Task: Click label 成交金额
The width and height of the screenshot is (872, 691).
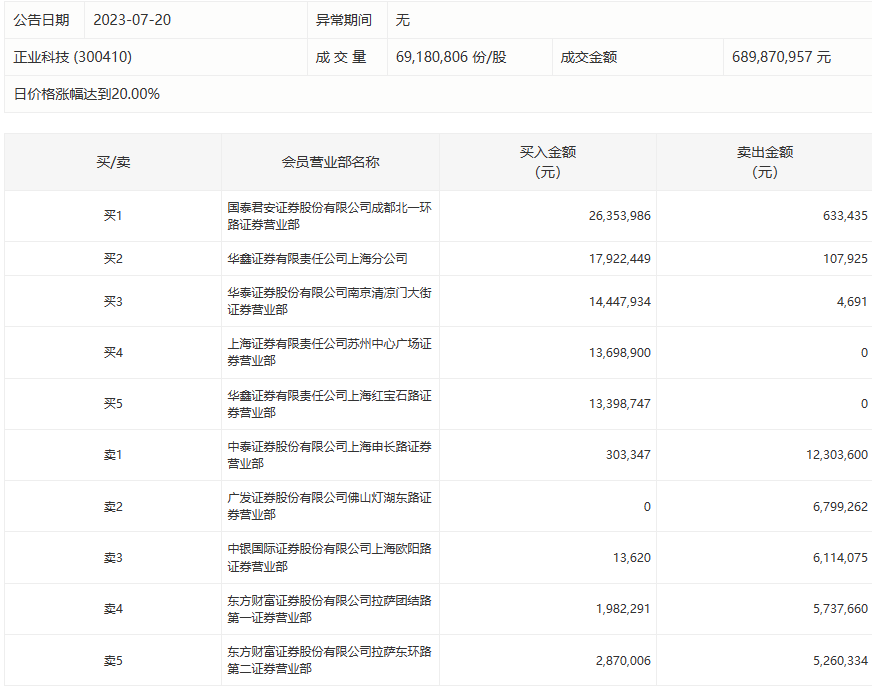Action: coord(588,57)
